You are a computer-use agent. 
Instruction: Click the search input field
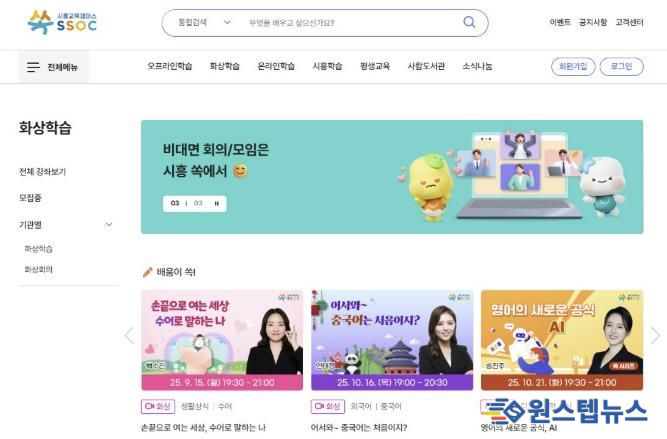coord(351,23)
